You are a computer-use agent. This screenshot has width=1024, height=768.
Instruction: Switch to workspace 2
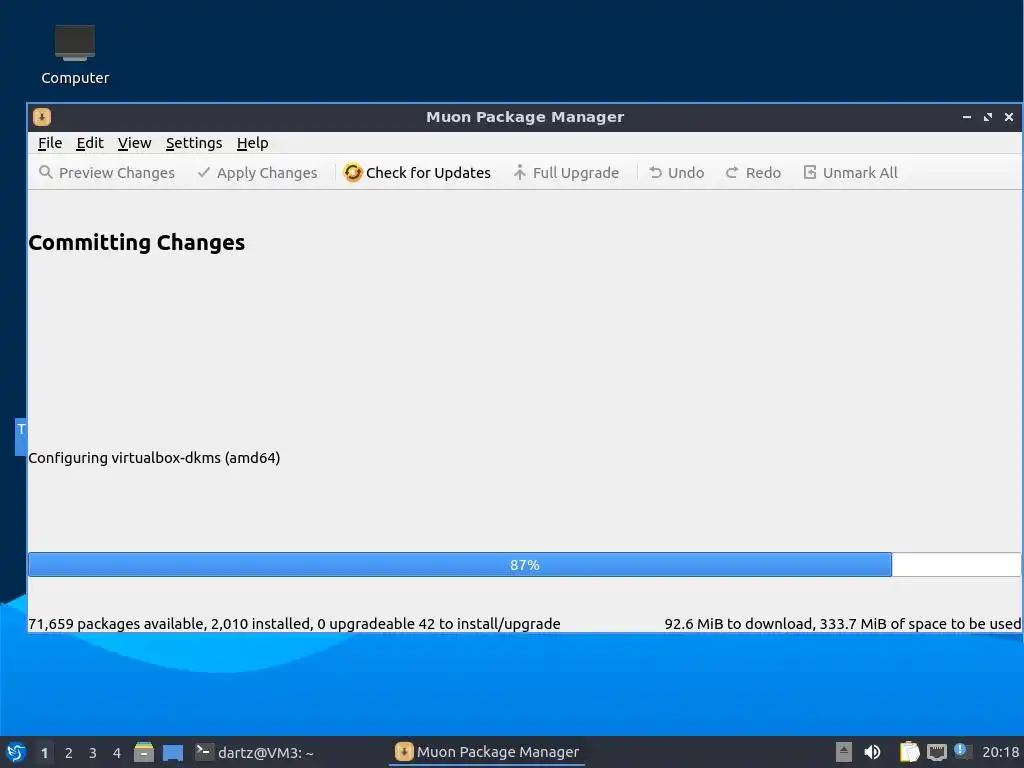(x=69, y=753)
